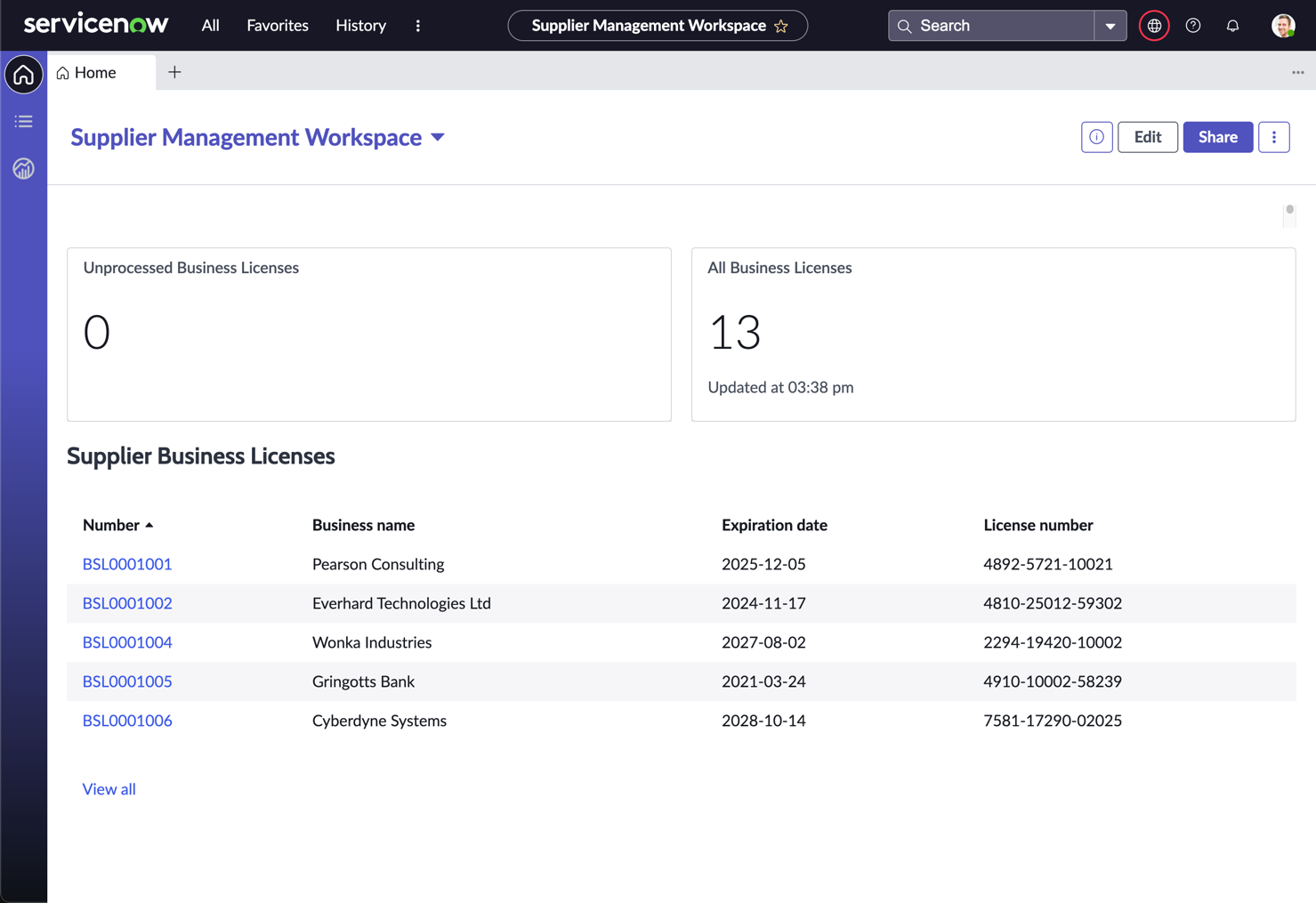Open the BSL0001004 license record
The height and width of the screenshot is (903, 1316).
[x=127, y=642]
